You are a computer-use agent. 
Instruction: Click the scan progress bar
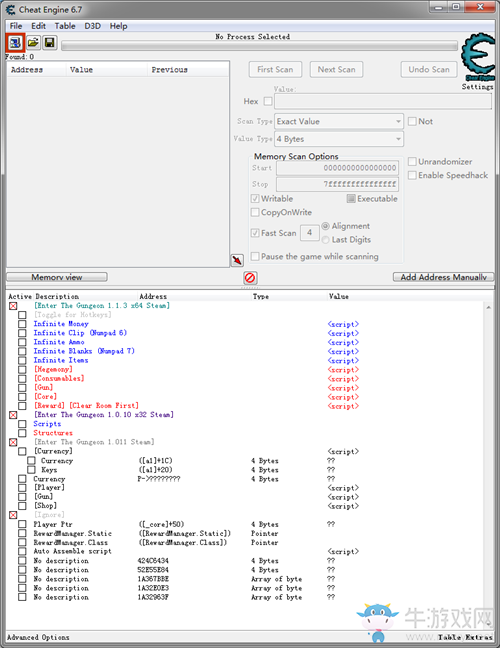[x=259, y=45]
